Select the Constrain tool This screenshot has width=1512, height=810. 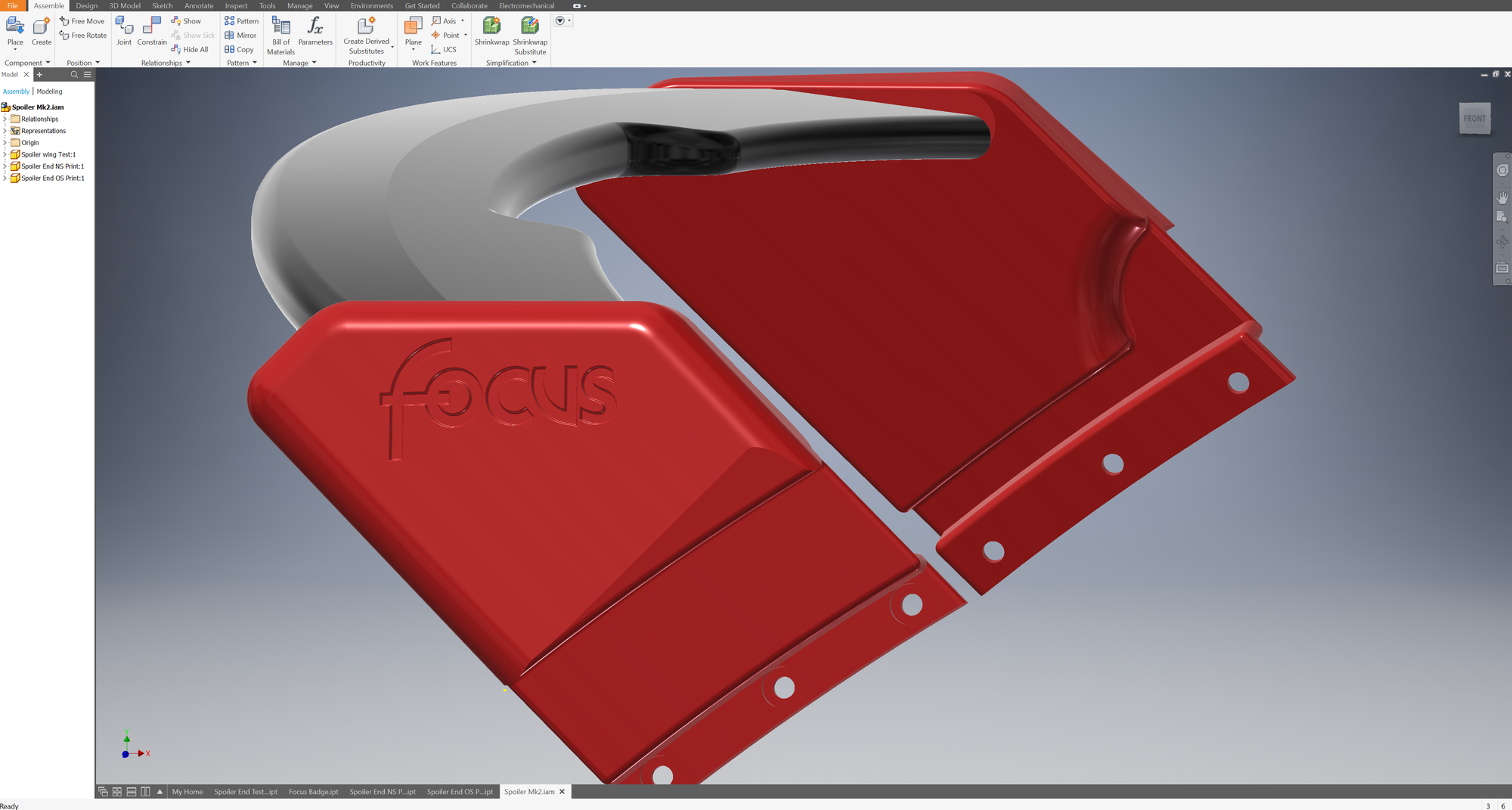(x=152, y=26)
